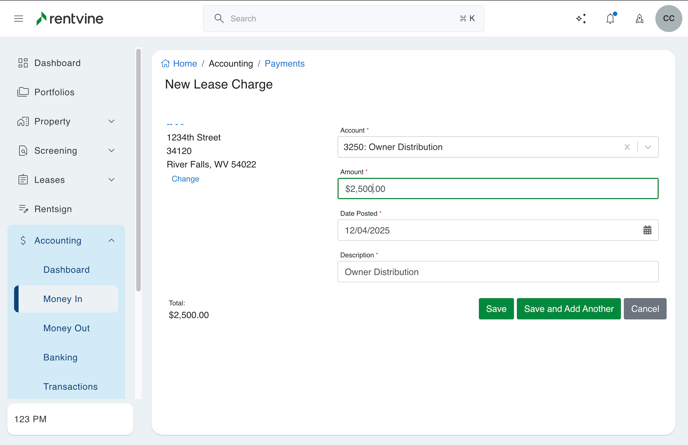
Task: Click Save and Add Another
Action: (568, 309)
